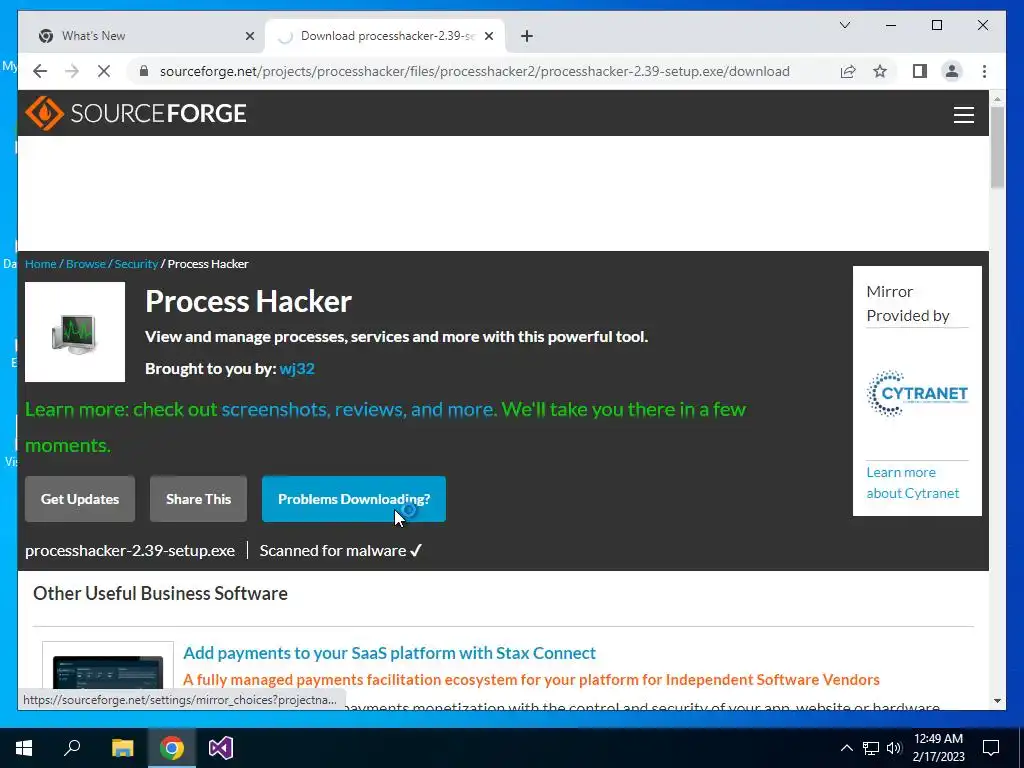1024x768 pixels.
Task: Open the Chrome profile avatar
Action: click(x=952, y=71)
